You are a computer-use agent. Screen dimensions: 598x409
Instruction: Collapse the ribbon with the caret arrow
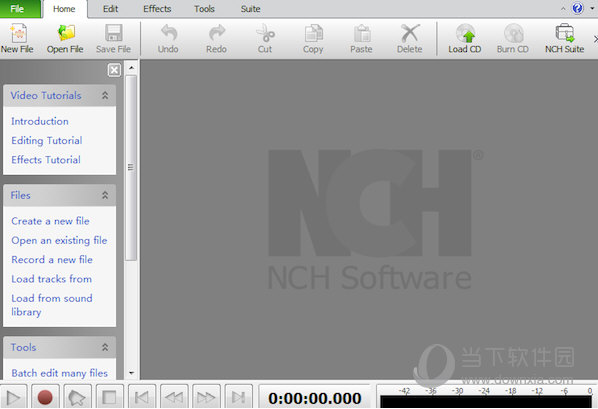click(563, 8)
